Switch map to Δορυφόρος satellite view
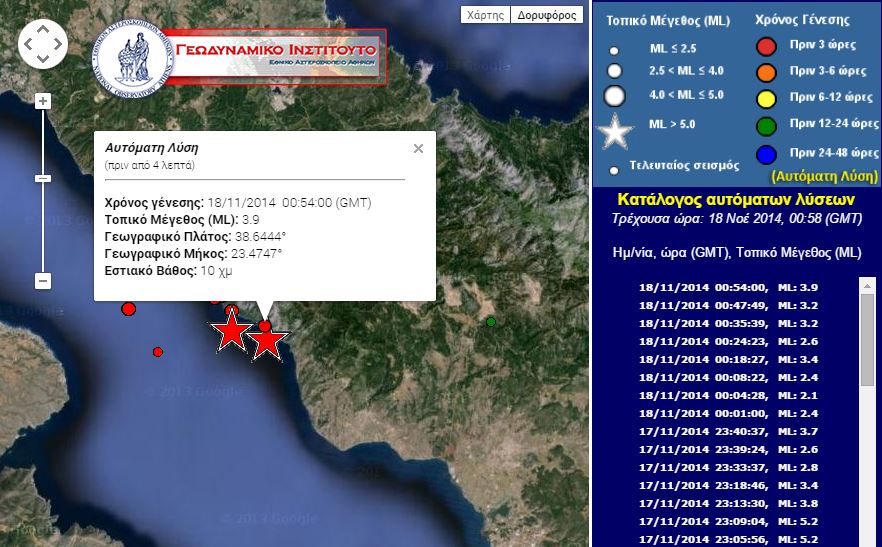Viewport: 882px width, 547px height. [548, 15]
